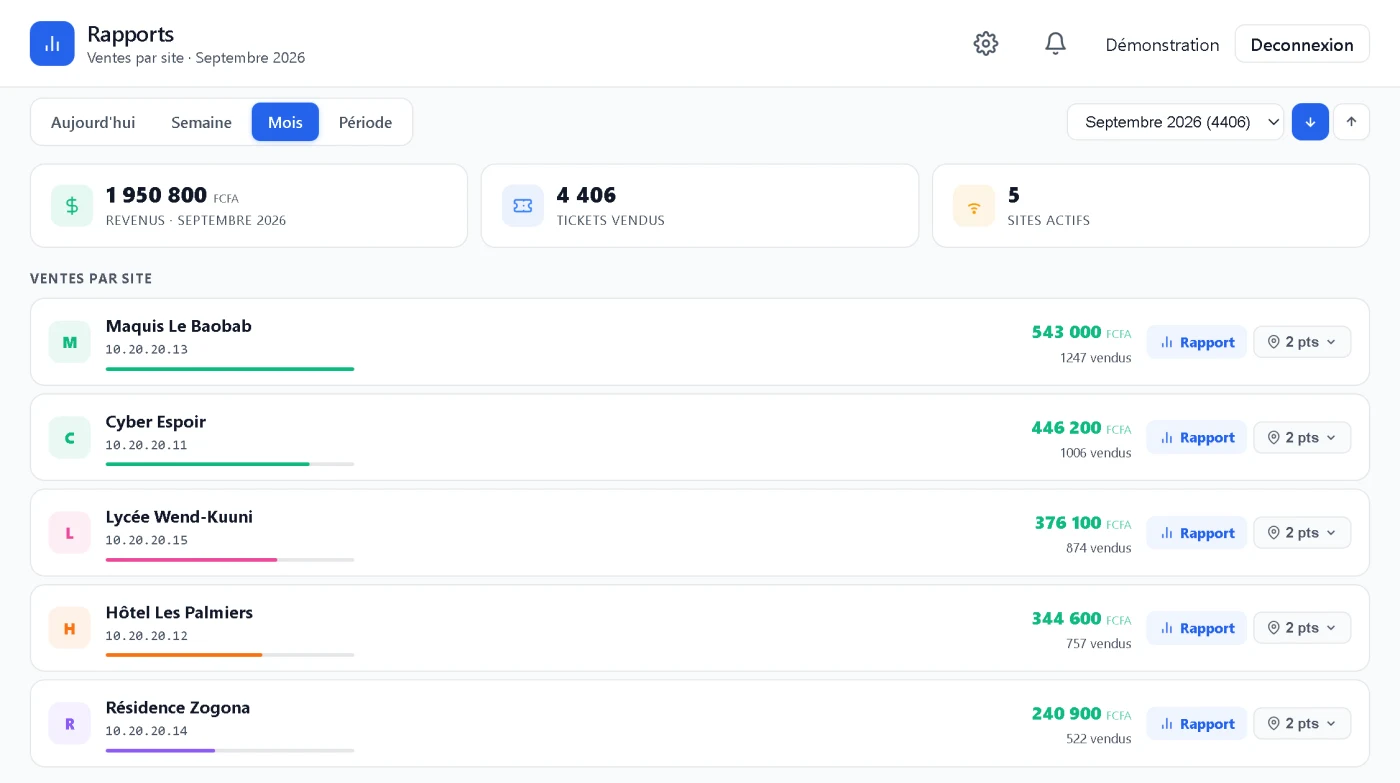Click the blue Rapports chart logo
The width and height of the screenshot is (1400, 783).
tap(52, 44)
